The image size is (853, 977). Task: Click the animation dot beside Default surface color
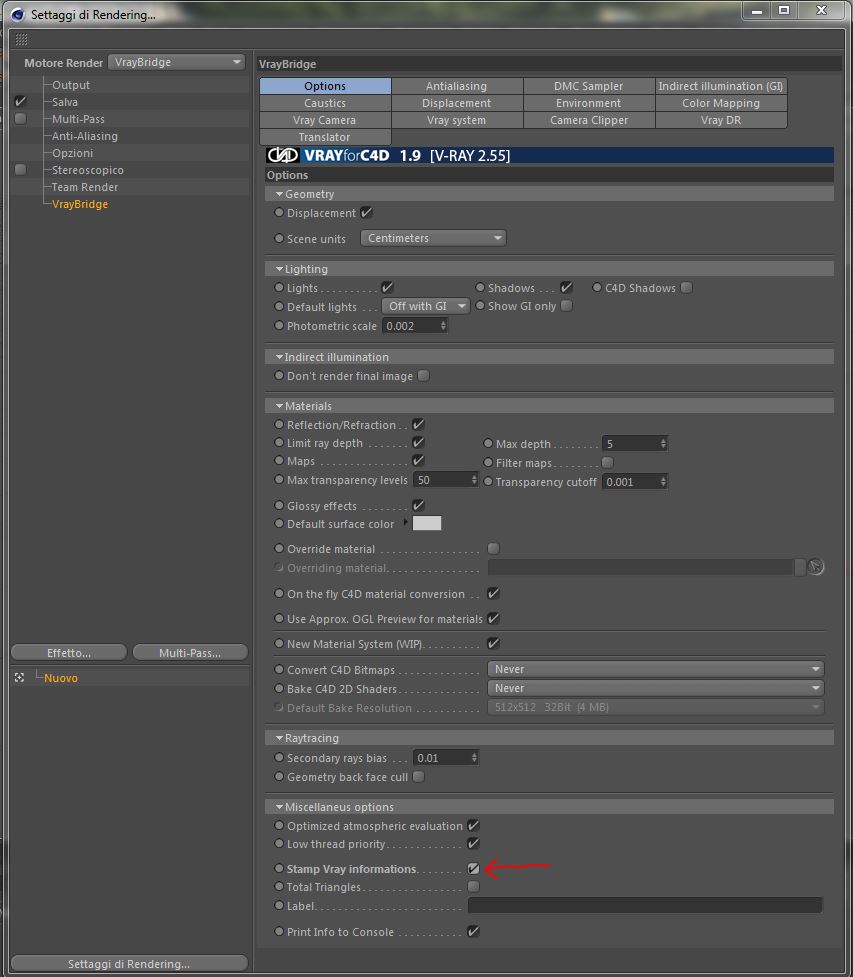point(279,523)
